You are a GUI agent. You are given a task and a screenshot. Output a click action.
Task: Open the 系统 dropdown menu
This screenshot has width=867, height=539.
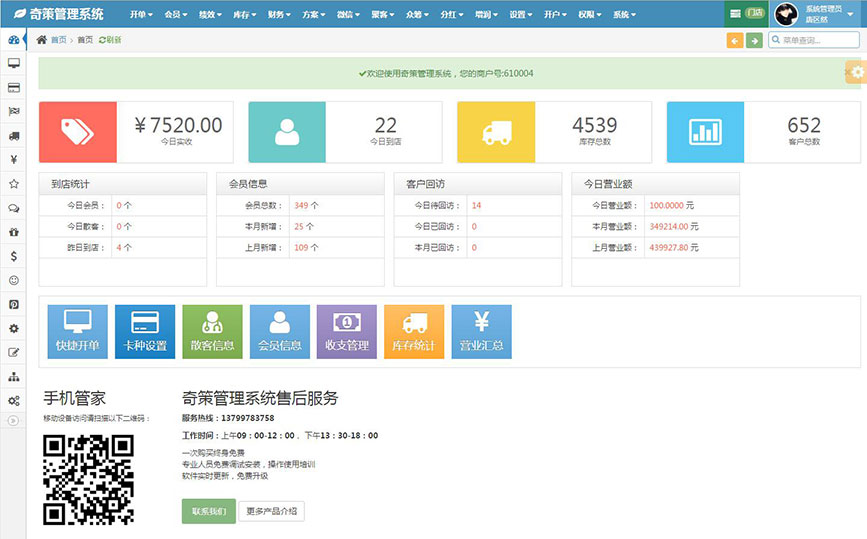pyautogui.click(x=624, y=15)
